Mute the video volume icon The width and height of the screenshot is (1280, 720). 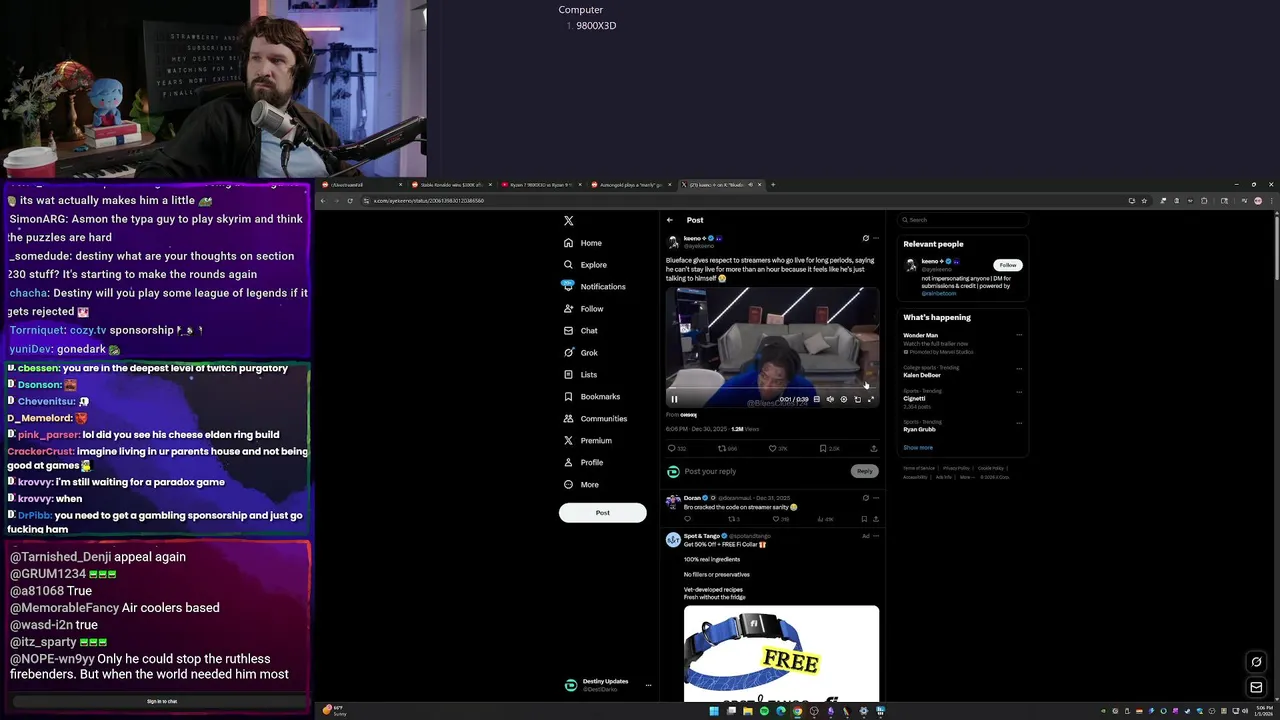pos(830,400)
